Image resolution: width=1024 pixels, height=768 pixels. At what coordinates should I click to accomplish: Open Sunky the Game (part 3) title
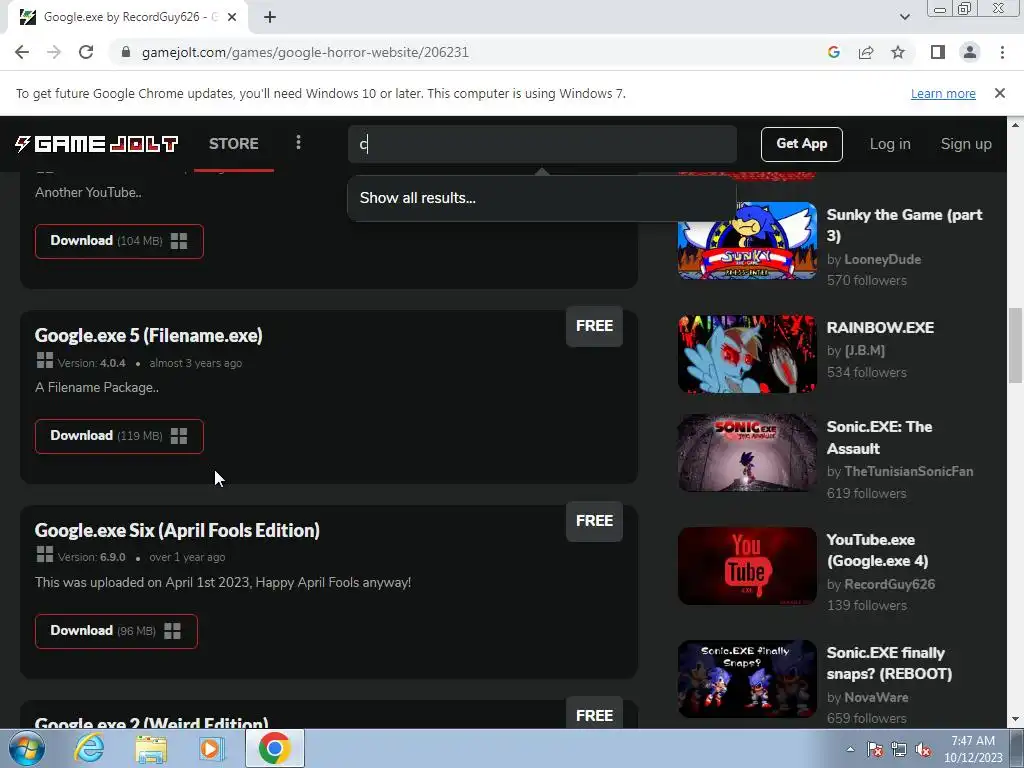904,225
